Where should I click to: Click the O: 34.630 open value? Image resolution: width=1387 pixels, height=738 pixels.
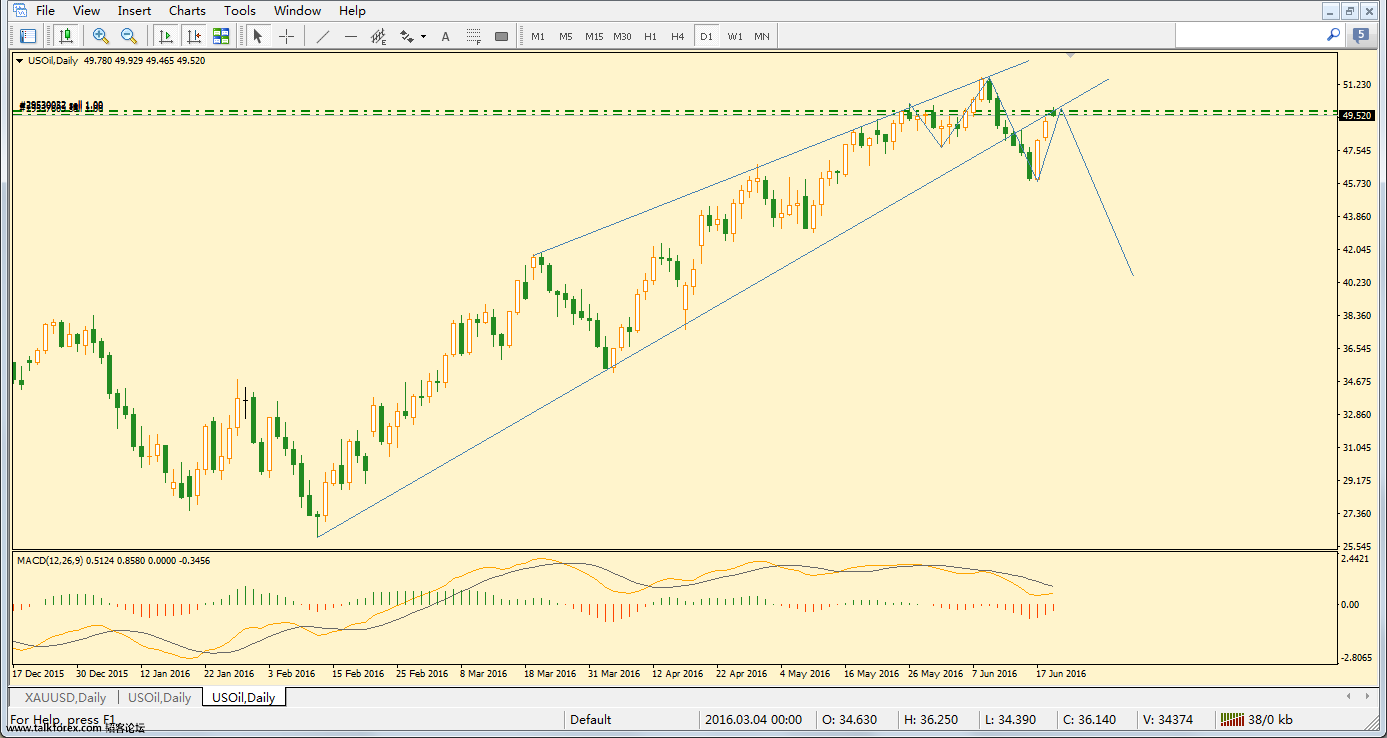tap(851, 720)
